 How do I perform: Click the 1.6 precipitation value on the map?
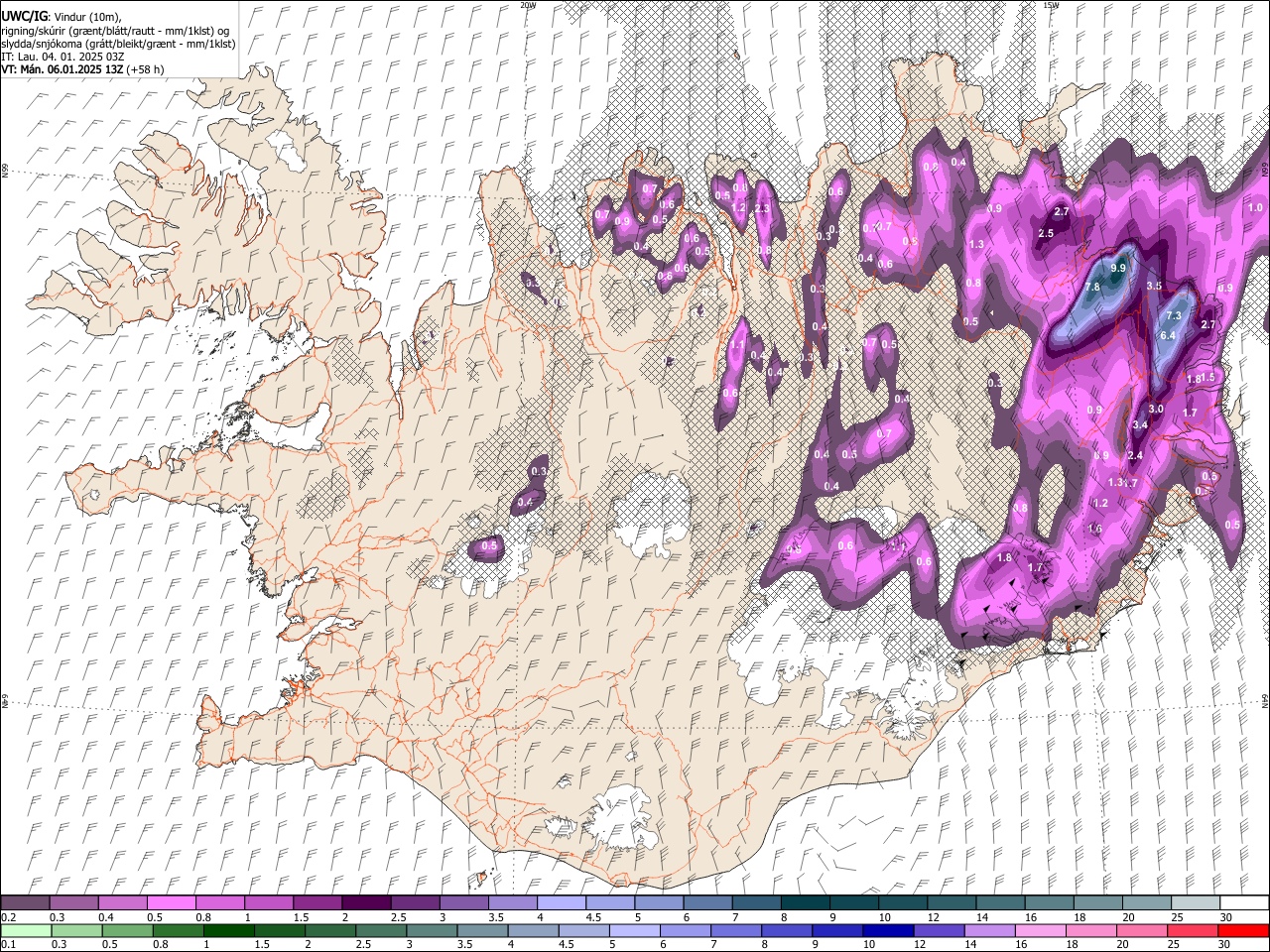click(1094, 530)
